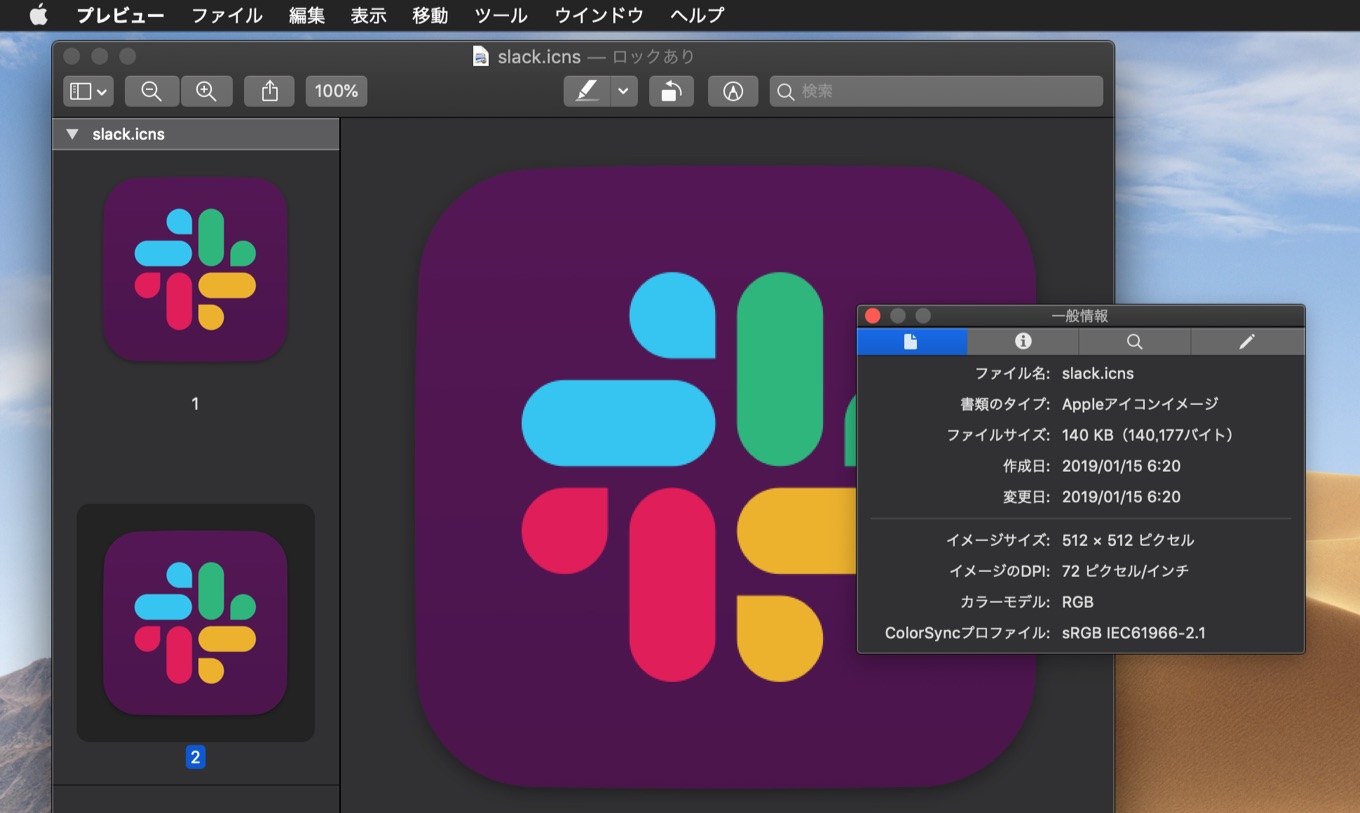Open the ヘルプ menu
The width and height of the screenshot is (1360, 813).
(x=697, y=15)
